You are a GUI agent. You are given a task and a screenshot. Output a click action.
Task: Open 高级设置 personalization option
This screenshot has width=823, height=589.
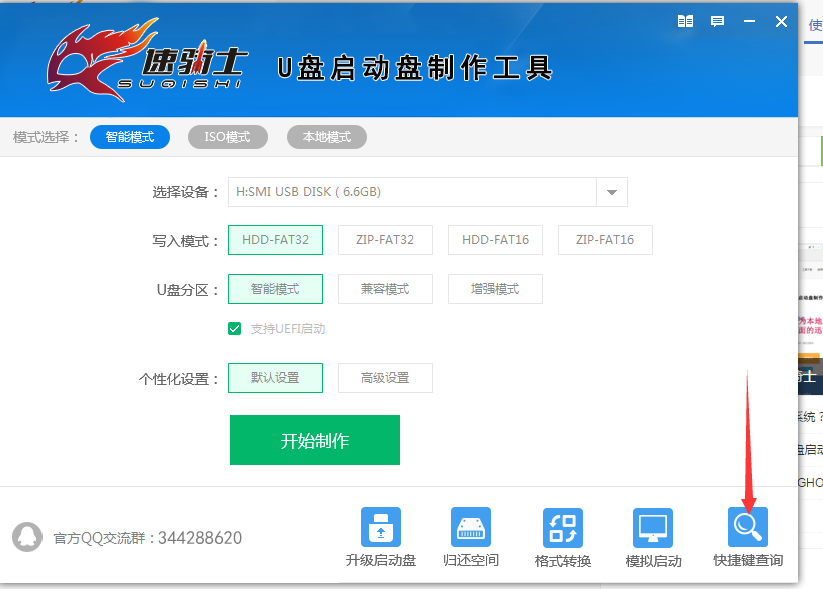[x=385, y=378]
